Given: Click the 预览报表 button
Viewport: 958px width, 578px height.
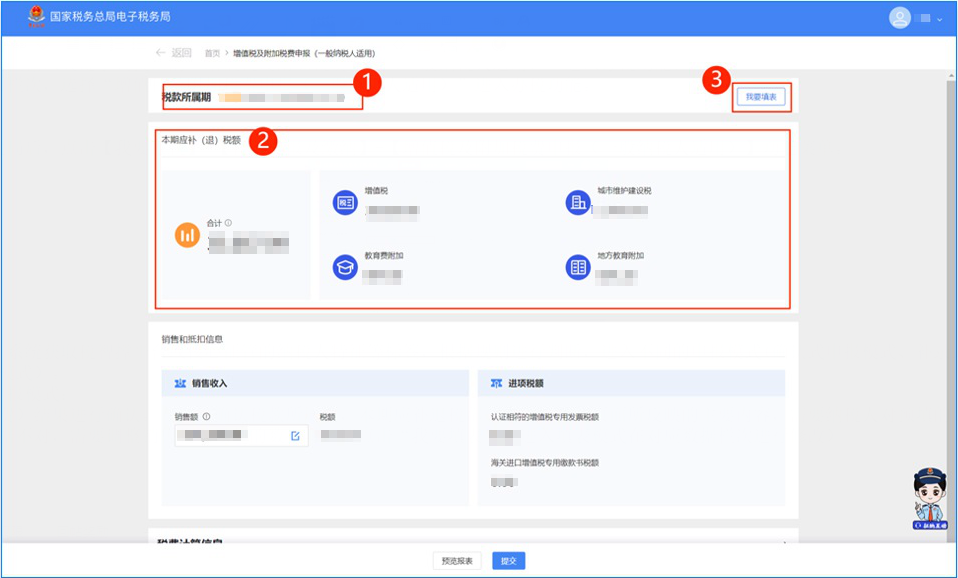Looking at the screenshot, I should [458, 561].
